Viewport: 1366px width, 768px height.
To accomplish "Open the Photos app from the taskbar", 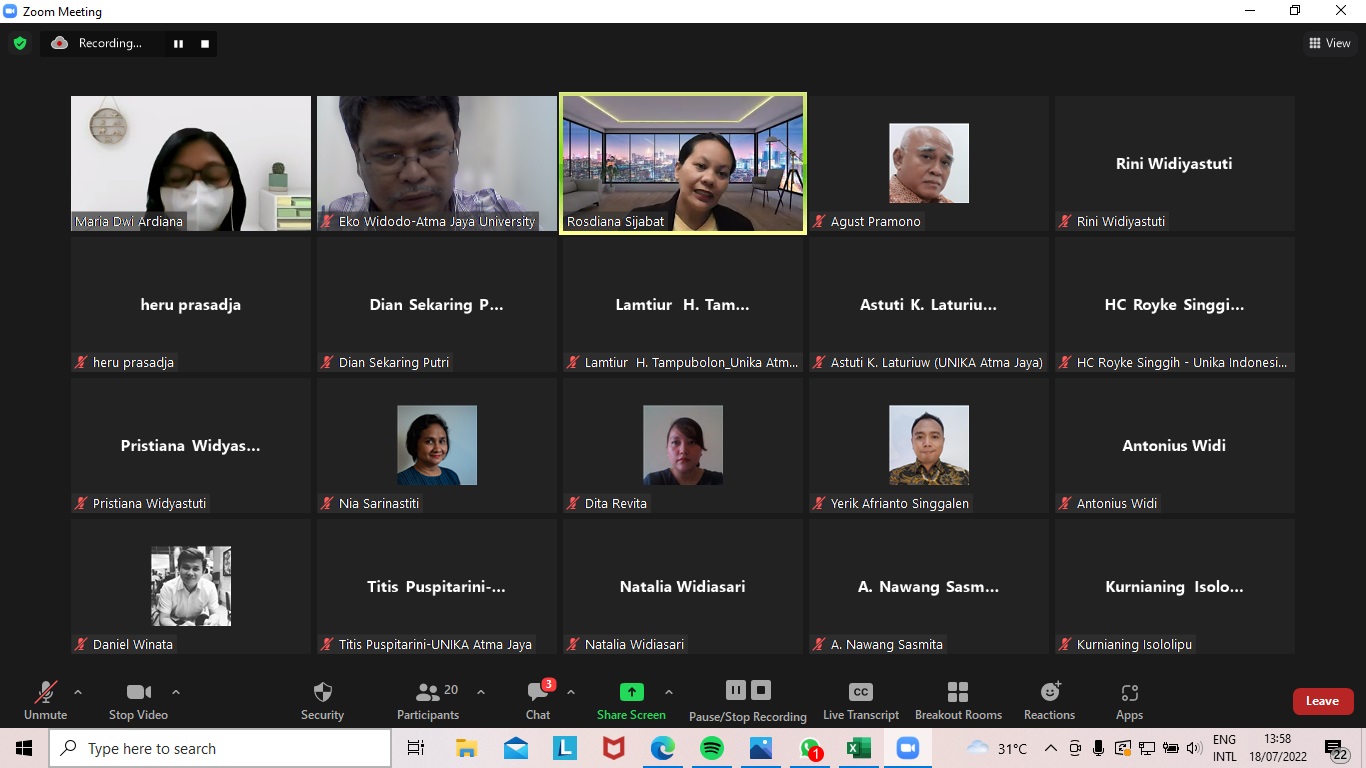I will (761, 748).
